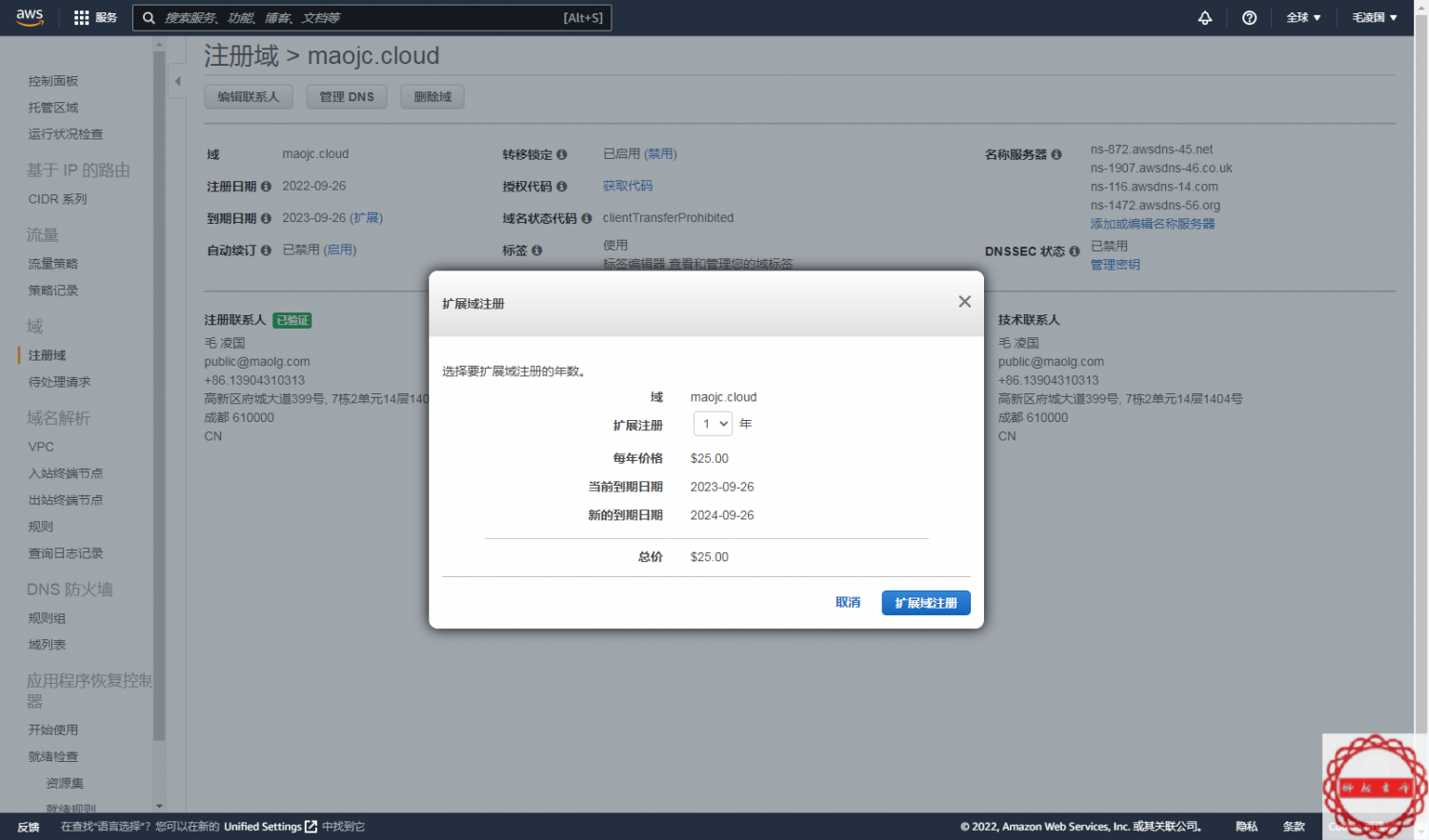
Task: Open 就绪检查 in the sidebar
Action: click(53, 756)
